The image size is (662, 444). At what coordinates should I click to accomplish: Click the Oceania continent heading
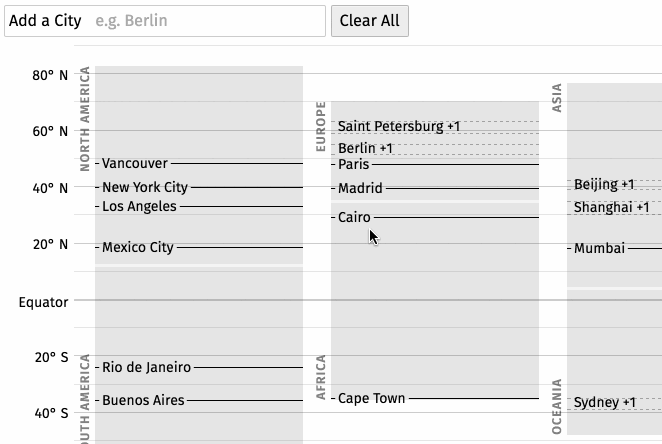(557, 406)
